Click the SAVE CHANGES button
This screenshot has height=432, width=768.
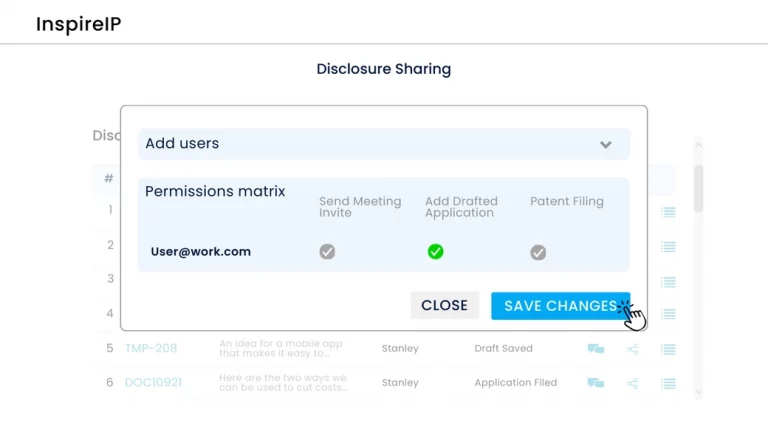click(560, 306)
